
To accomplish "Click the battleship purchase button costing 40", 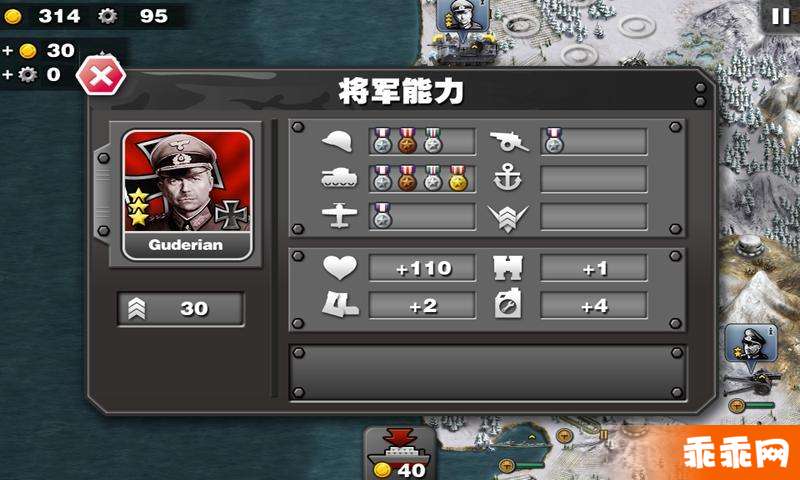I will click(400, 453).
